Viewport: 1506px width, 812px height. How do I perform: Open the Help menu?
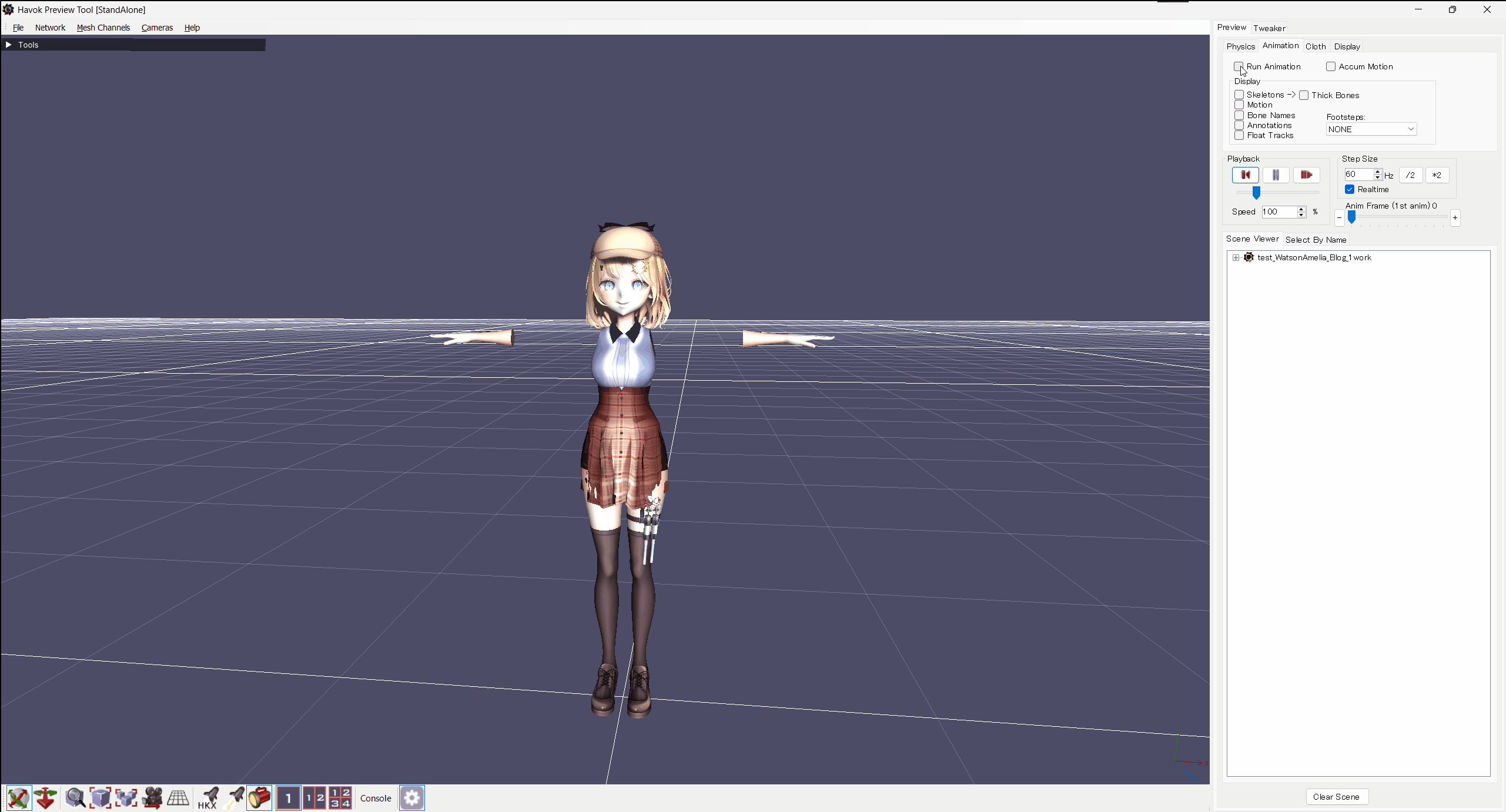(x=192, y=28)
